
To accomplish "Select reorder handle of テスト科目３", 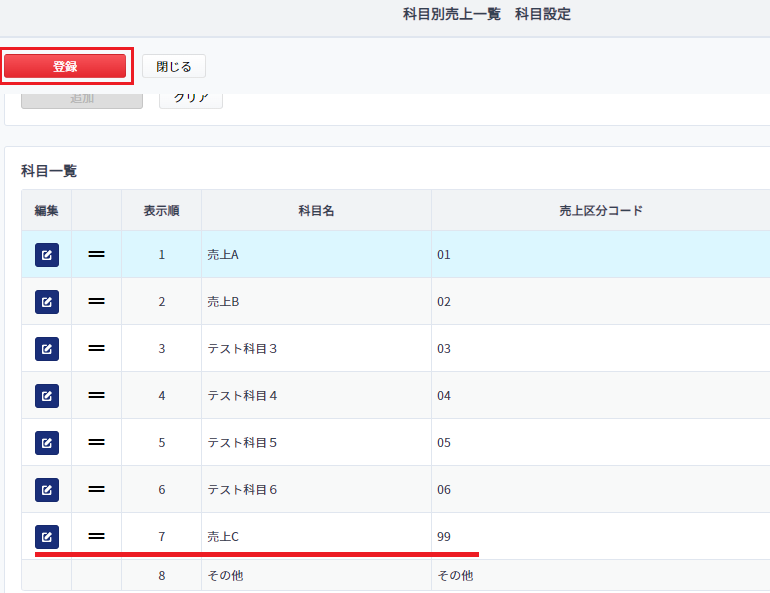I will click(96, 349).
